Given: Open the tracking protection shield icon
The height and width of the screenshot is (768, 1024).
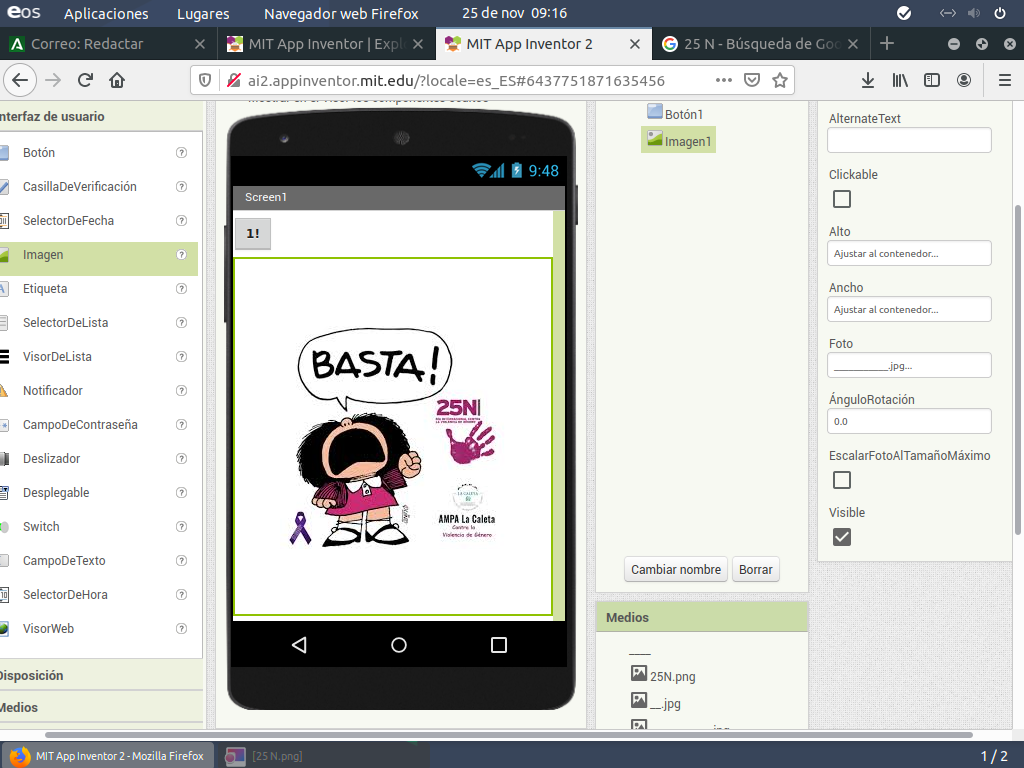Looking at the screenshot, I should coord(205,80).
